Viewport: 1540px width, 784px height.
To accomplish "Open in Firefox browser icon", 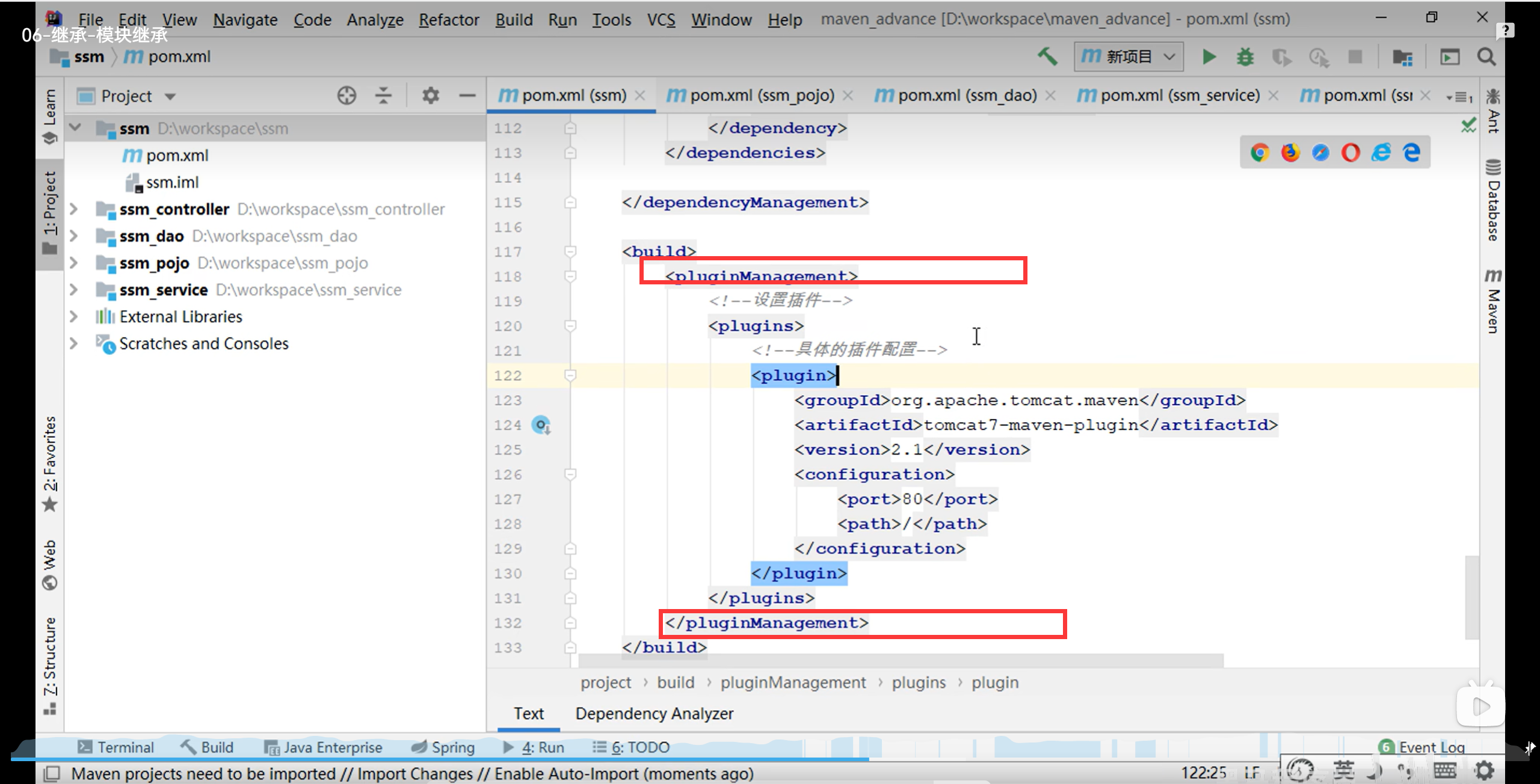I will point(1290,153).
